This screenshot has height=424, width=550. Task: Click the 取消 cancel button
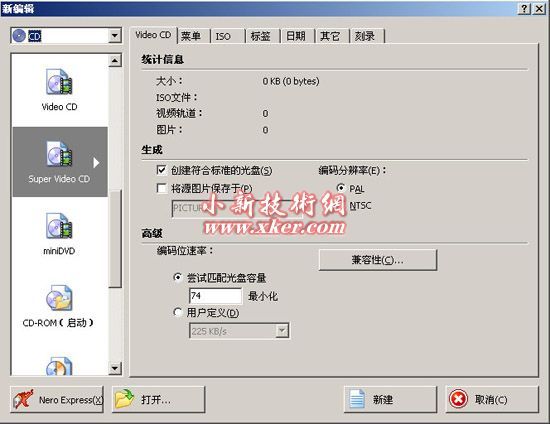pyautogui.click(x=492, y=399)
